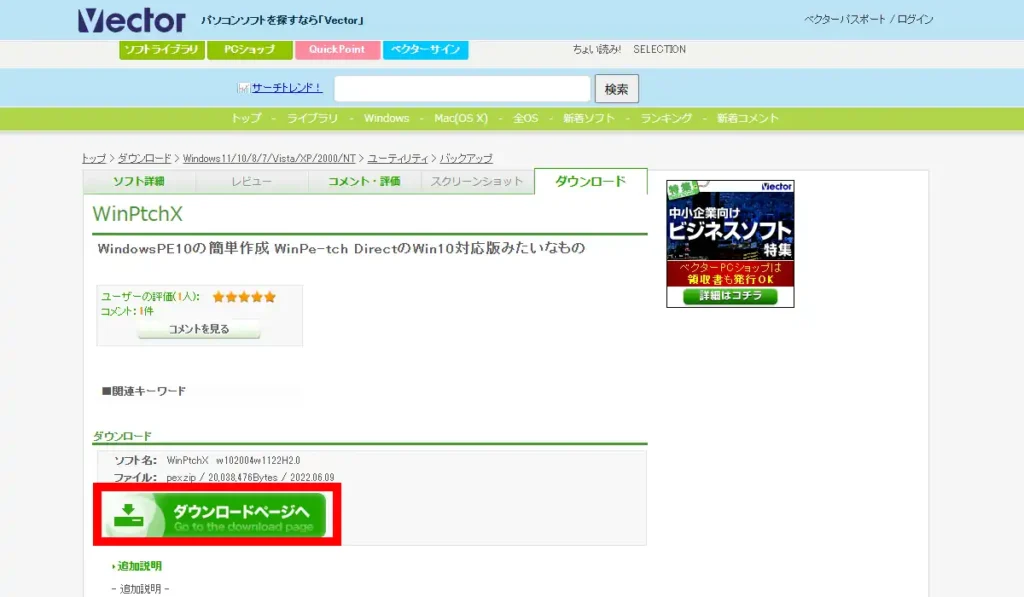Open the blue ベクターサイン button
The image size is (1024, 597).
tap(425, 49)
